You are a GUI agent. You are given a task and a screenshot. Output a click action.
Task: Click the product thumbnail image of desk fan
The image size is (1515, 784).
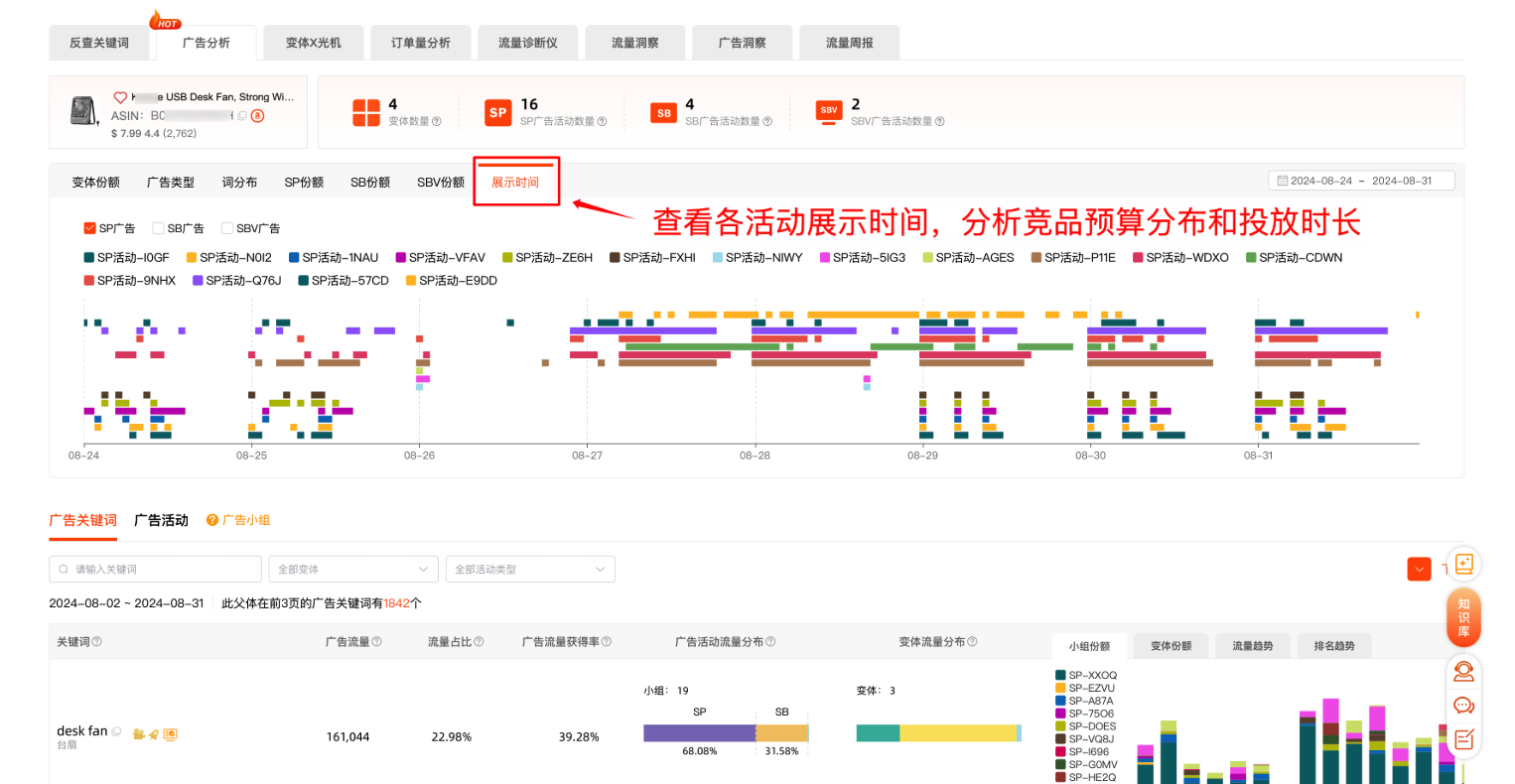point(85,111)
